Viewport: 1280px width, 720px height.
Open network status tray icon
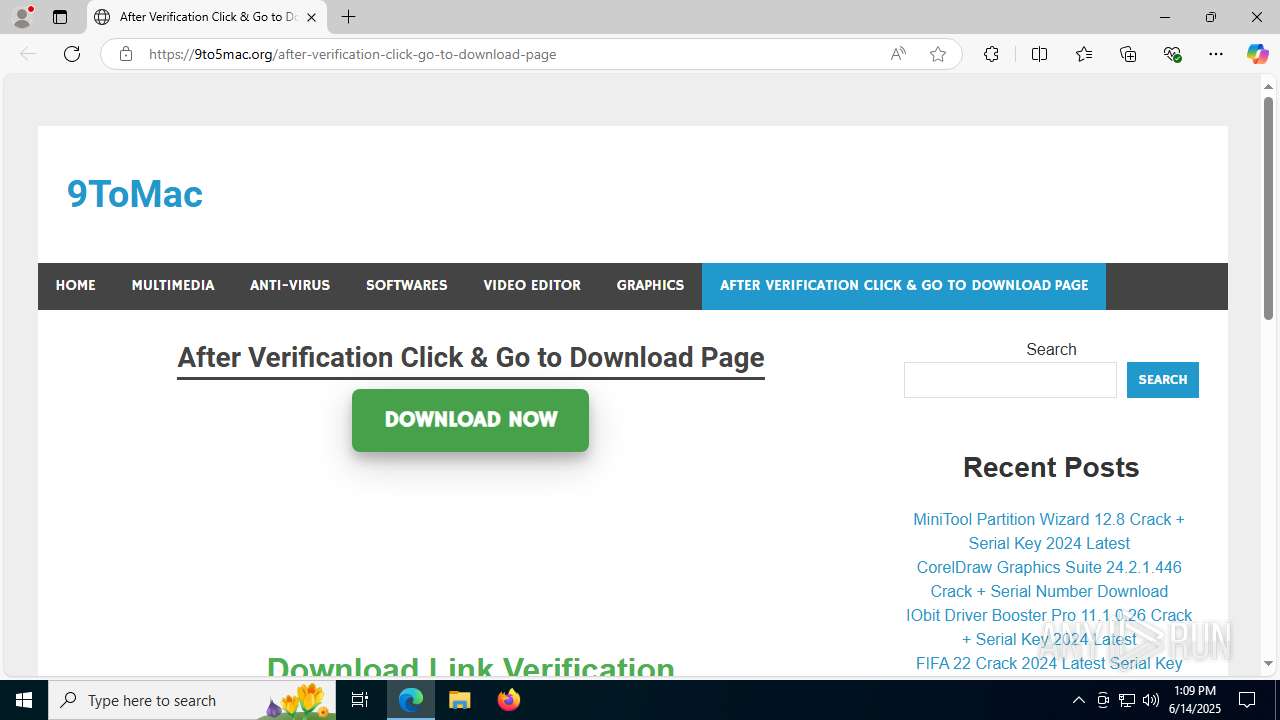click(1127, 700)
